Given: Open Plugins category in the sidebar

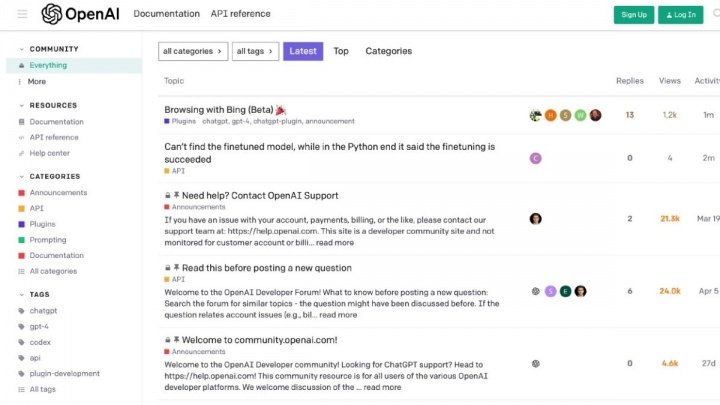Looking at the screenshot, I should click(42, 225).
